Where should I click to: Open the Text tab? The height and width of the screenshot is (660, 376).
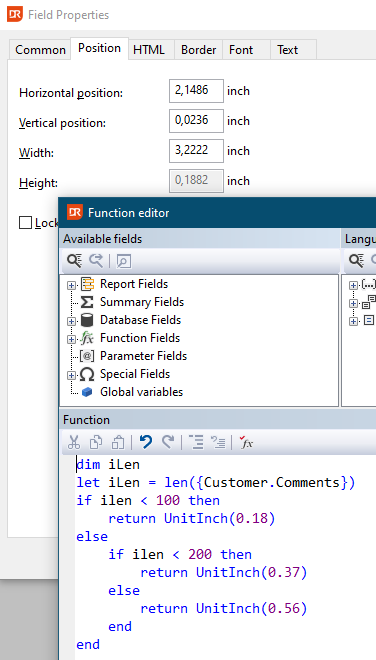pyautogui.click(x=288, y=50)
